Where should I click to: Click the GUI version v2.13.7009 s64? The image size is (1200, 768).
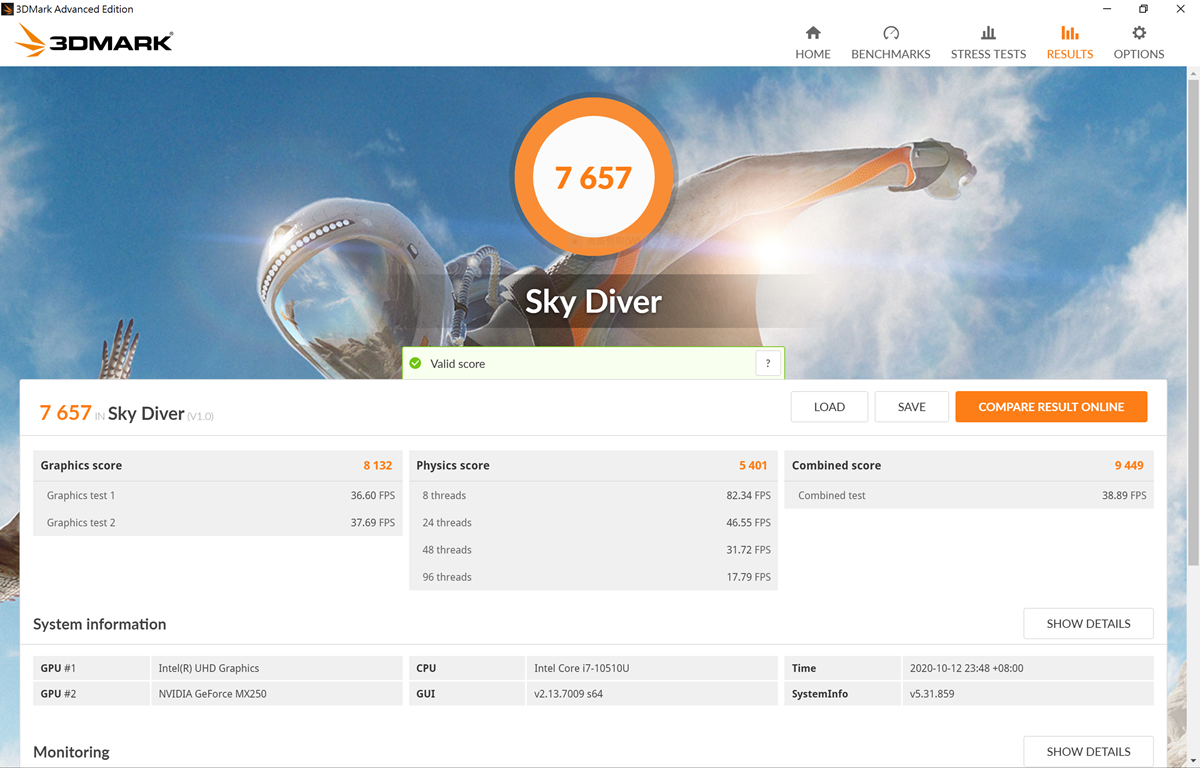[568, 694]
